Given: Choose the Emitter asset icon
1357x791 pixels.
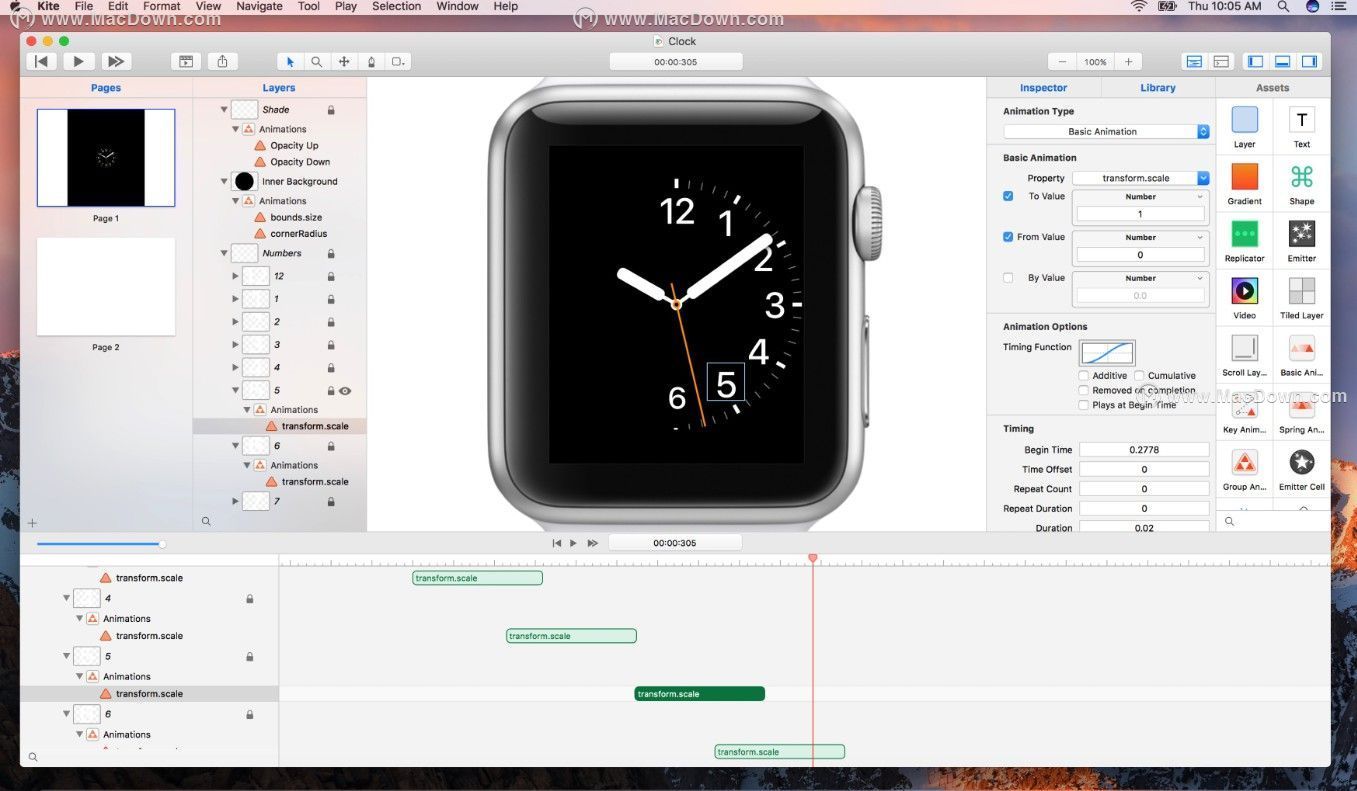Looking at the screenshot, I should pos(1302,234).
